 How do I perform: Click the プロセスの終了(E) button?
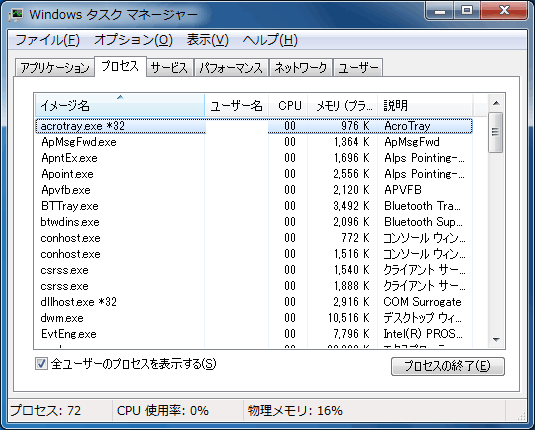[x=448, y=366]
